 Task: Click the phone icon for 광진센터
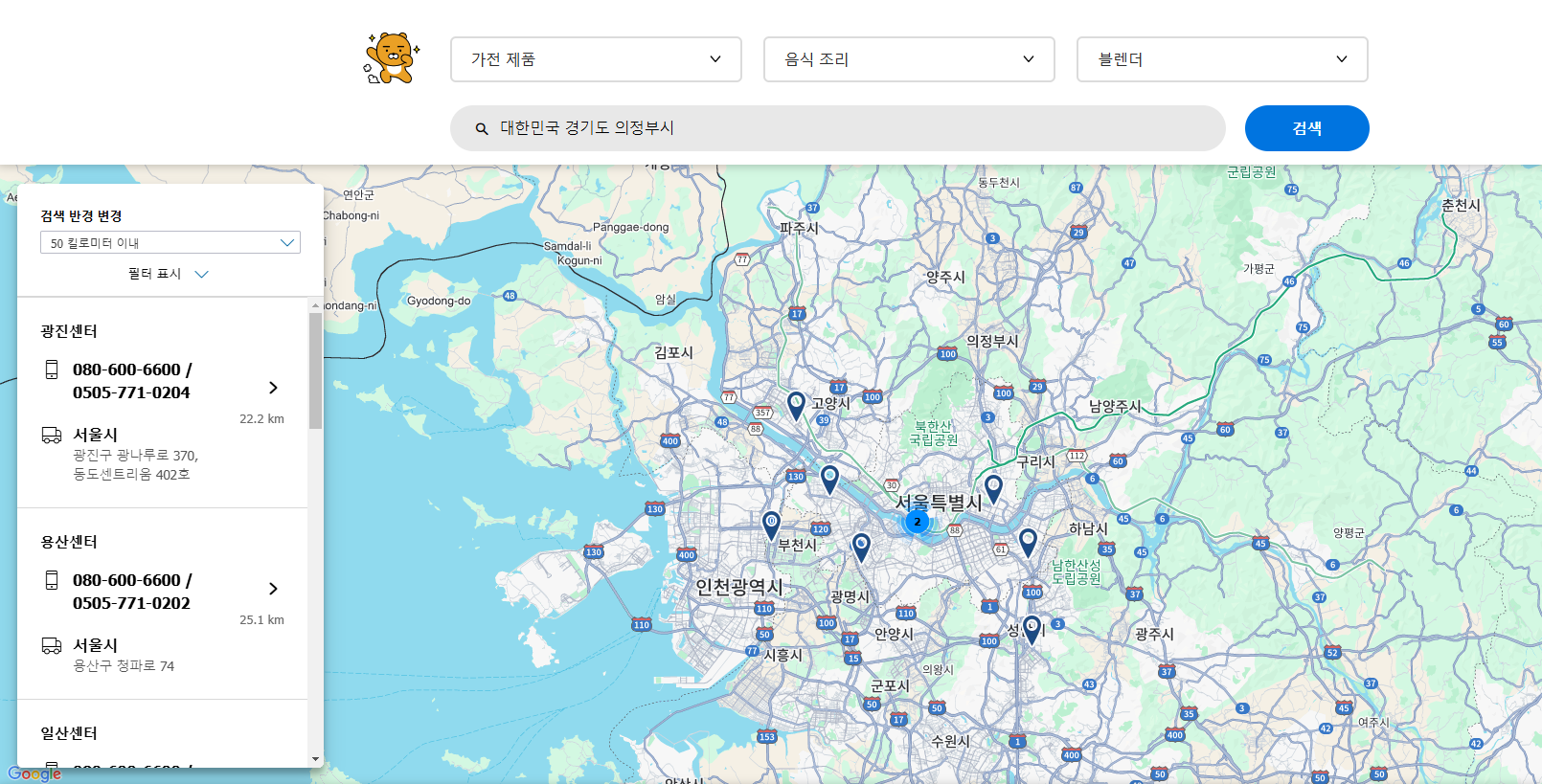52,370
